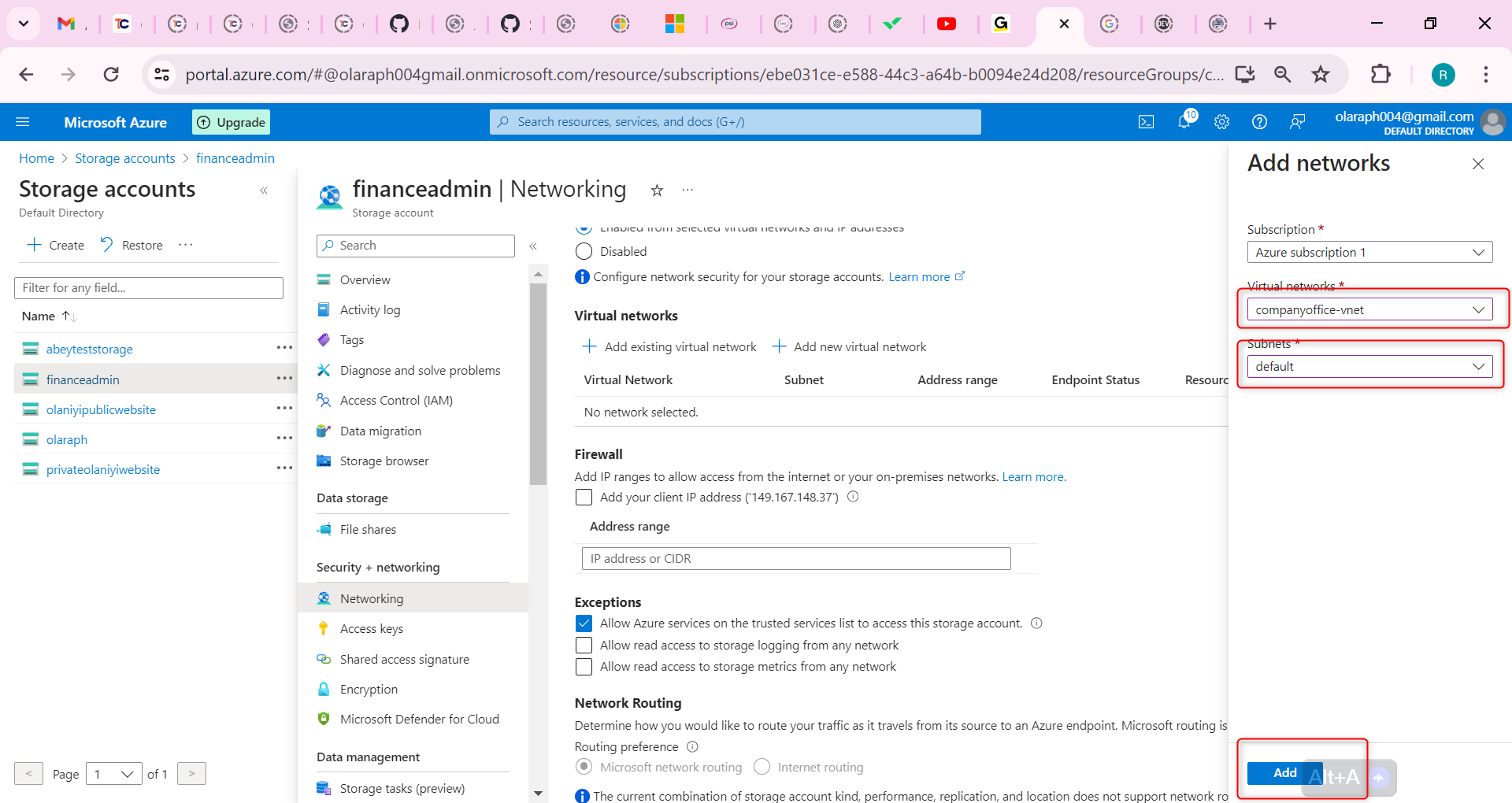
Task: Open the notifications bell panel
Action: [x=1184, y=121]
